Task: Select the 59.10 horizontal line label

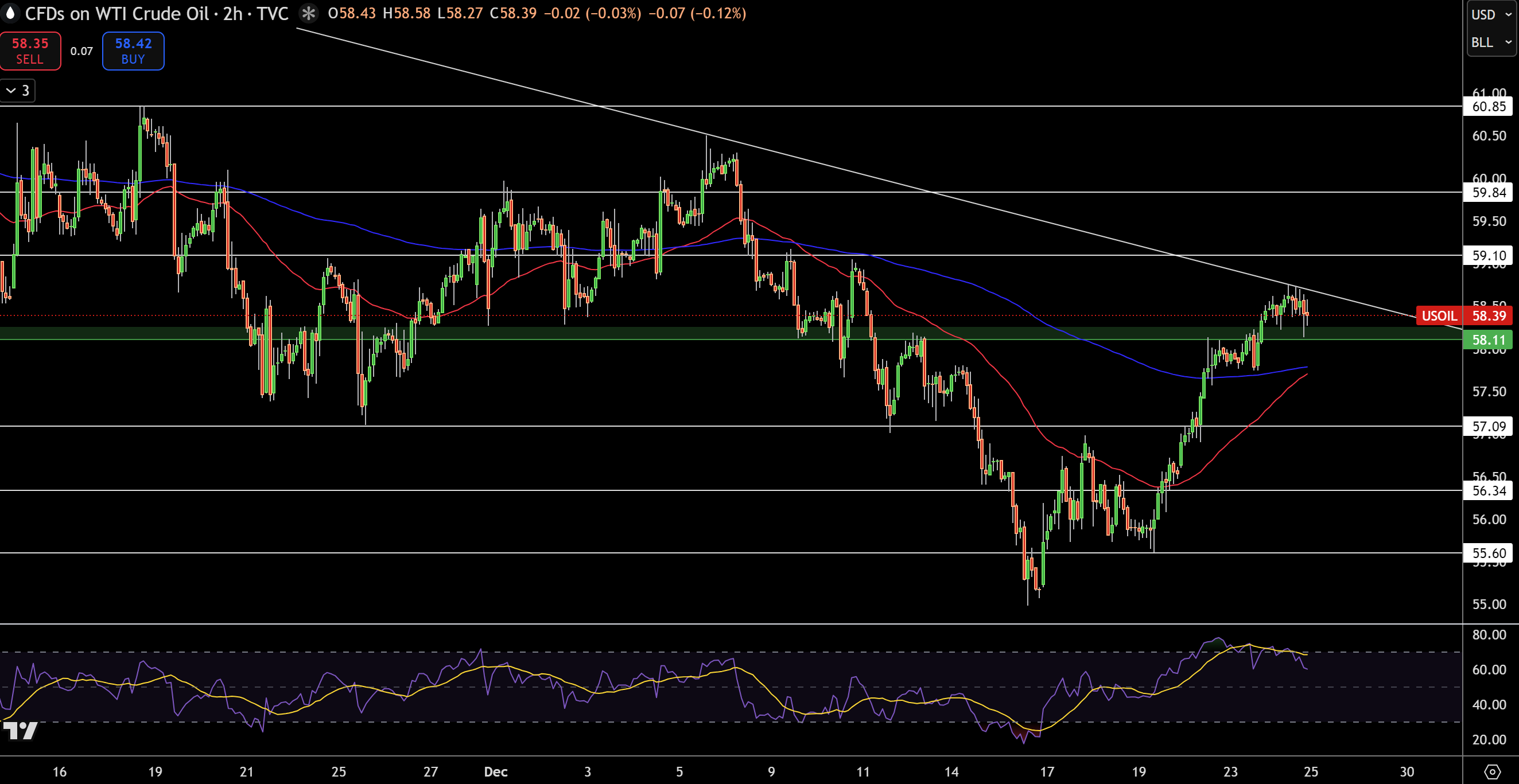Action: coord(1489,256)
